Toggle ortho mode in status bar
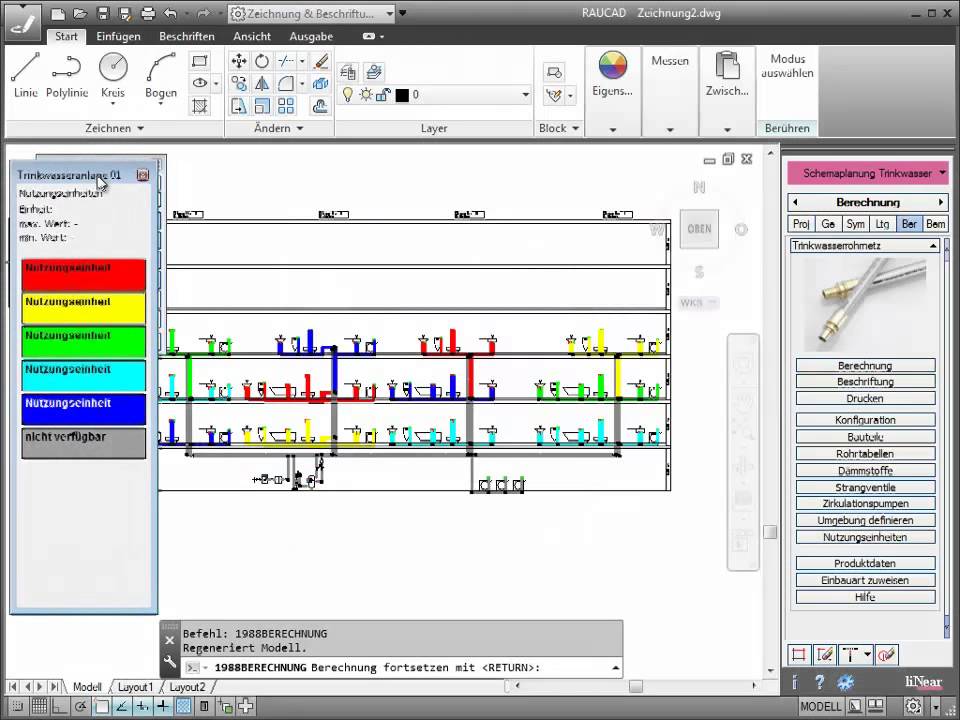960x720 pixels. coord(59,706)
